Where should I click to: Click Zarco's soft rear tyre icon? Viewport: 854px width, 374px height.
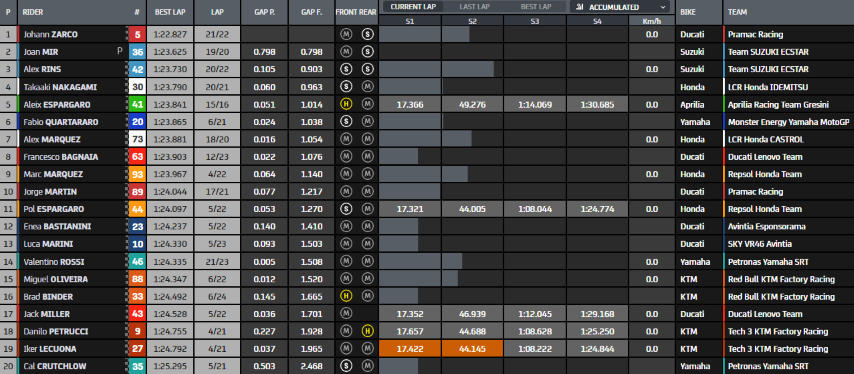367,34
